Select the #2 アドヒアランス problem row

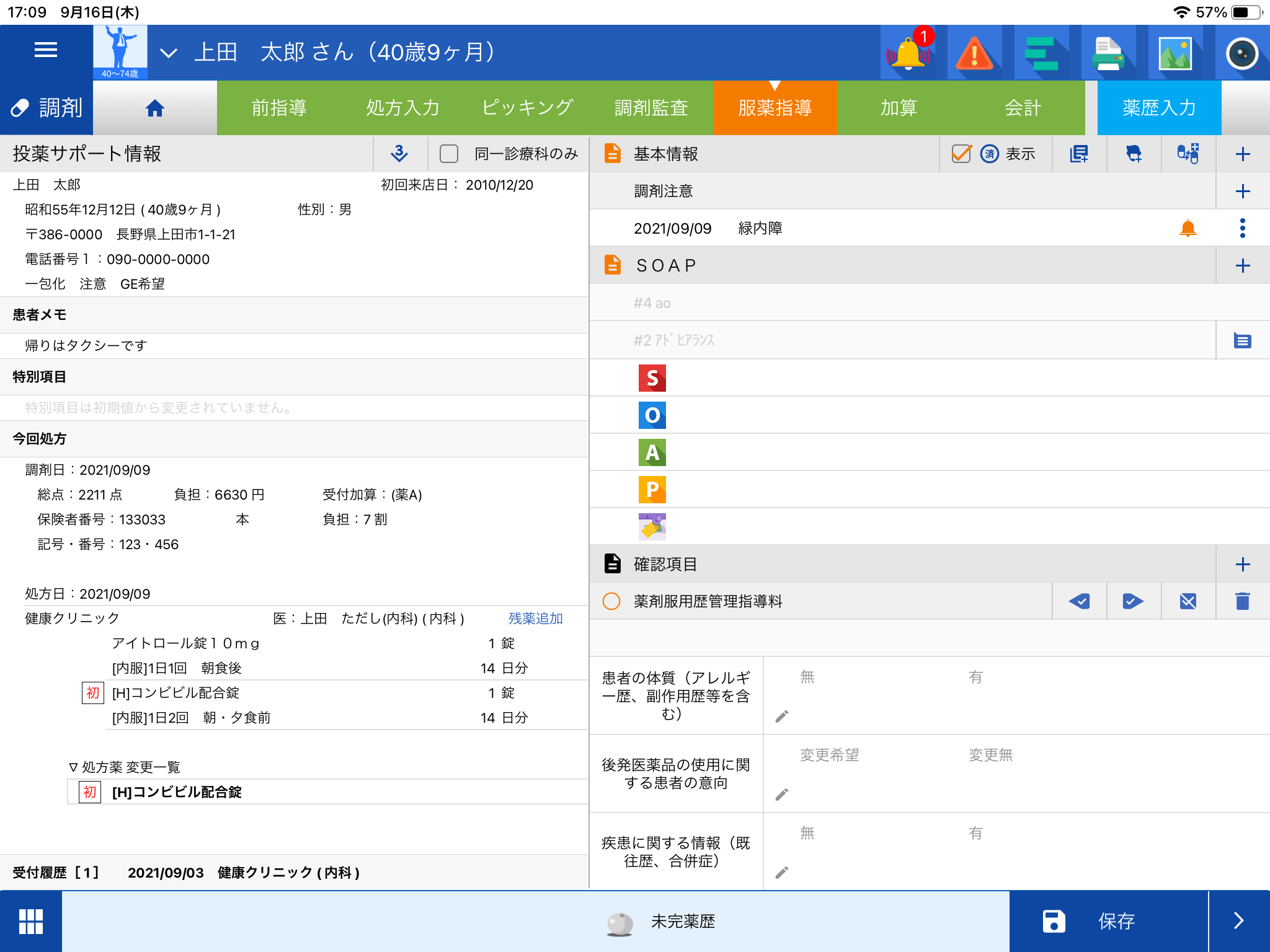click(902, 340)
